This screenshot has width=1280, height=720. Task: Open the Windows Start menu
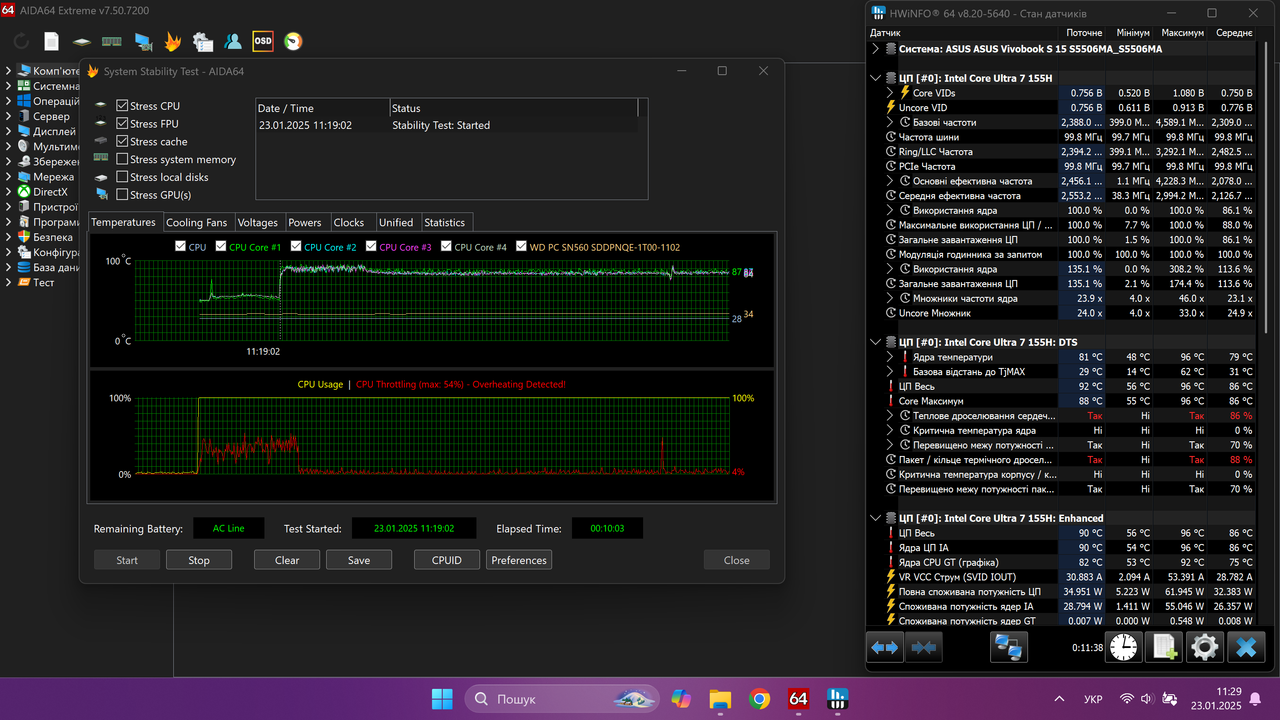441,698
